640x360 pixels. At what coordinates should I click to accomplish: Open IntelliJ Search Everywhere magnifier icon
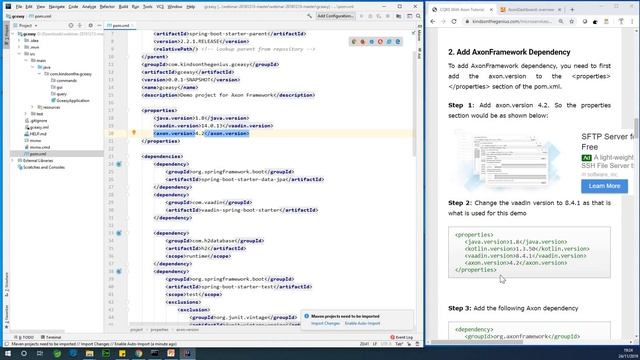(x=418, y=16)
